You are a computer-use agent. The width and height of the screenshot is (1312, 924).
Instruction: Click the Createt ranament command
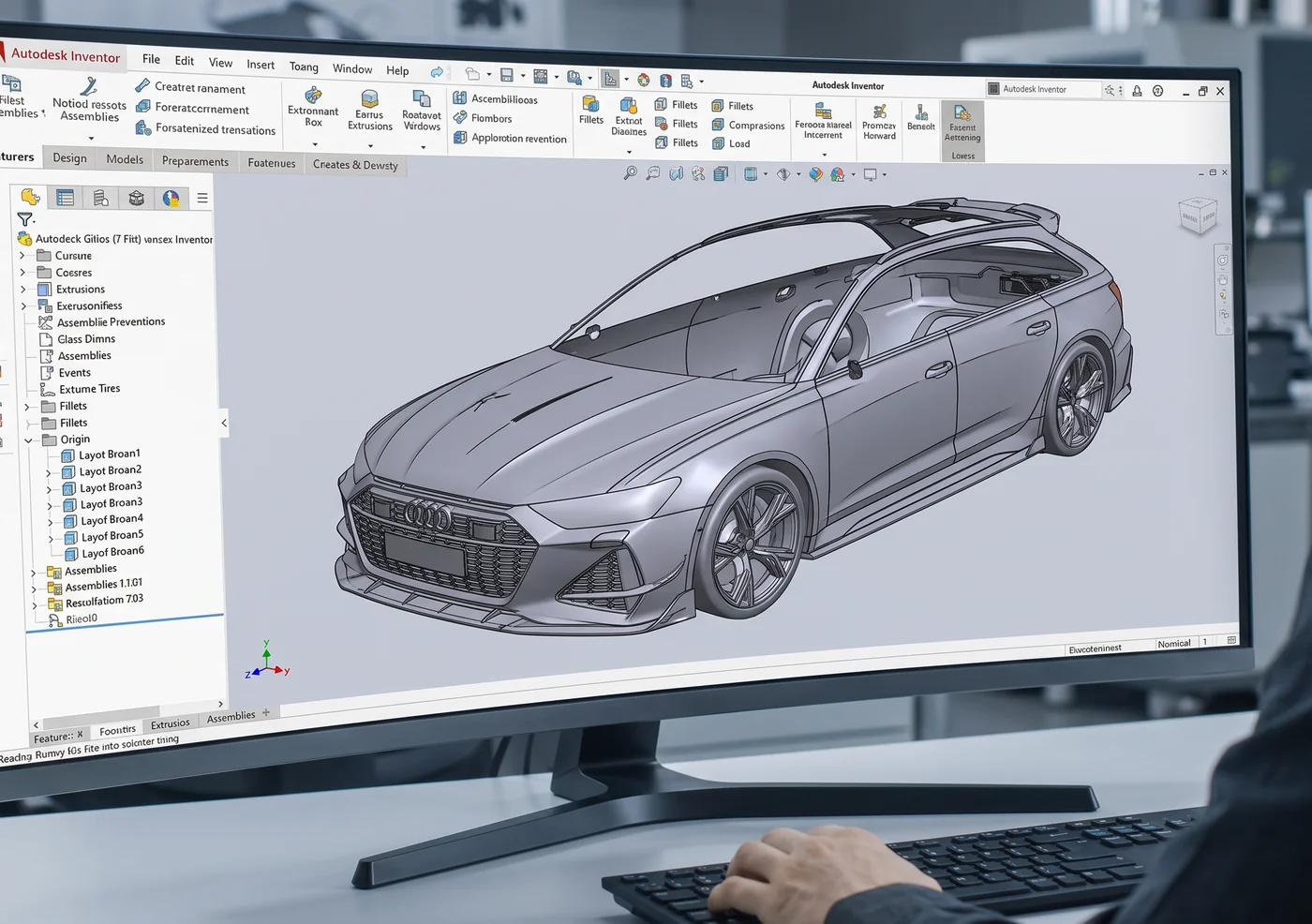(x=191, y=87)
